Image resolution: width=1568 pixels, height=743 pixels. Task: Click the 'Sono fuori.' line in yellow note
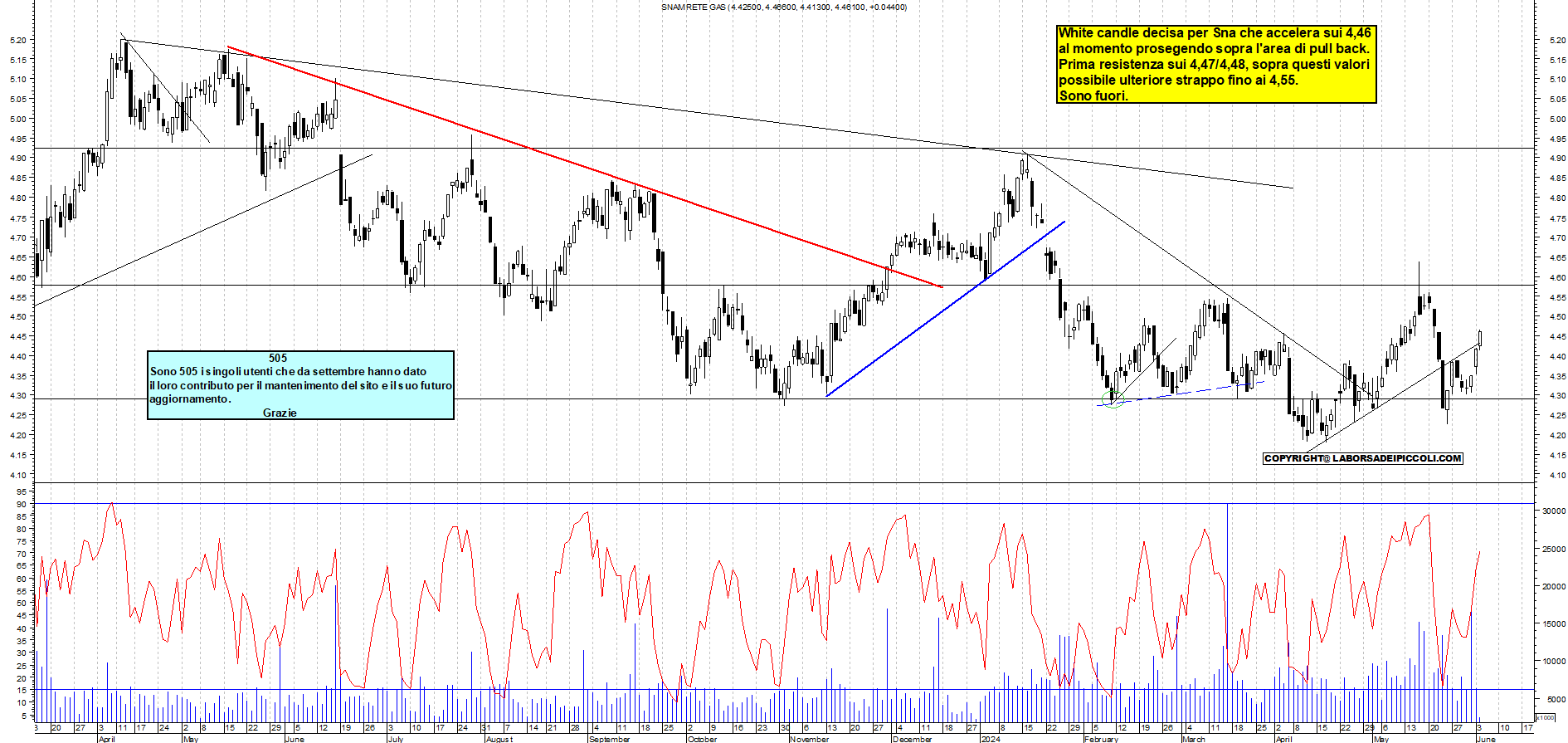point(1093,95)
